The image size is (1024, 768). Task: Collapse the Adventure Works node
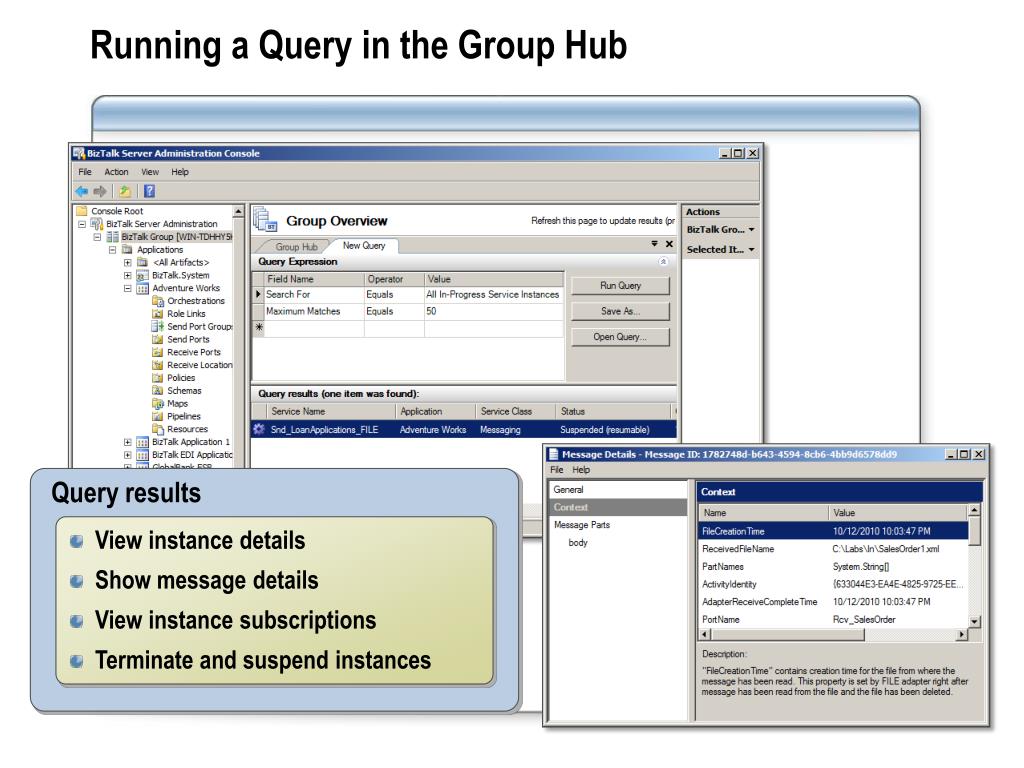[x=128, y=289]
